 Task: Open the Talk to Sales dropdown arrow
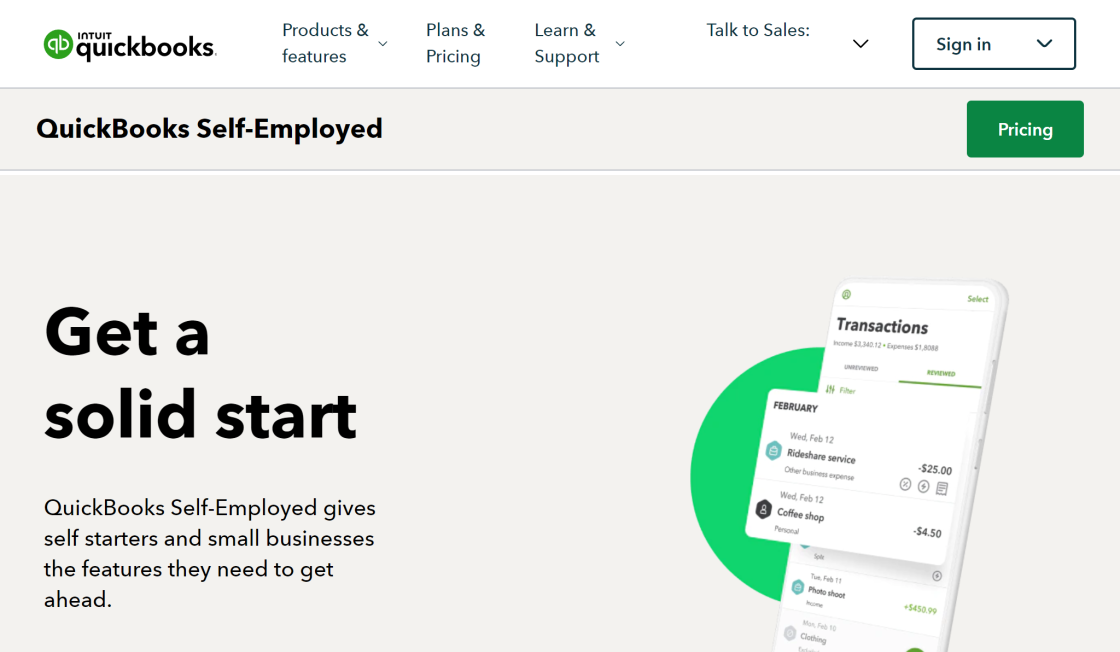(x=860, y=44)
